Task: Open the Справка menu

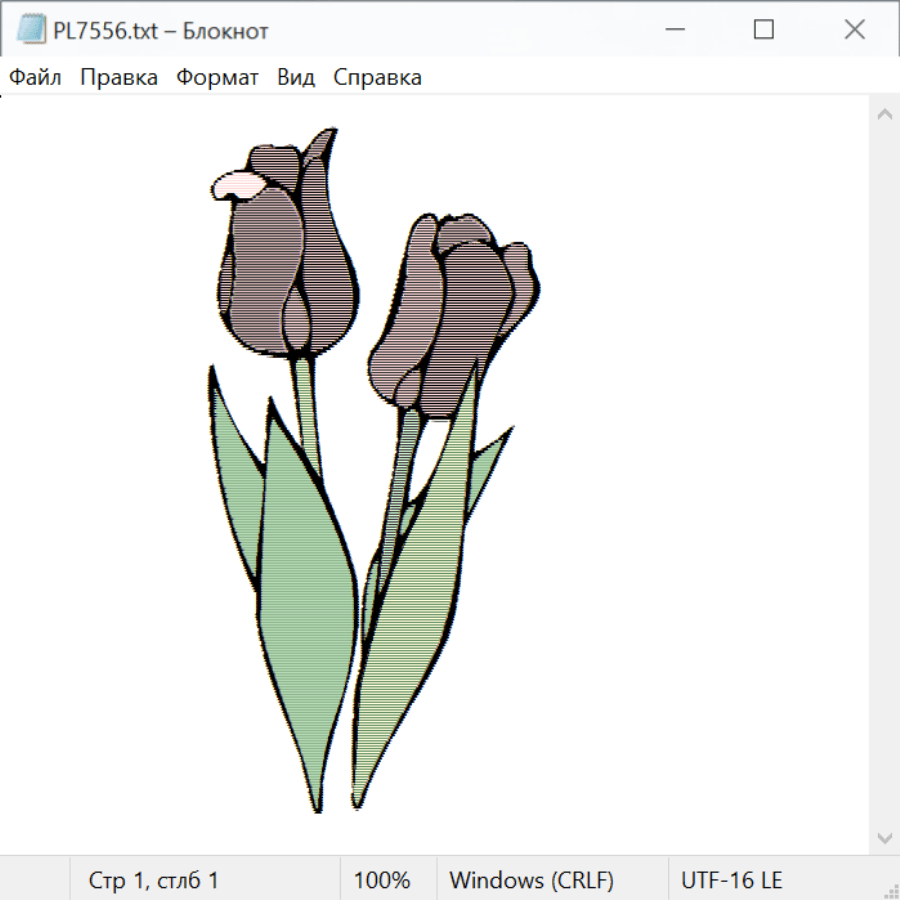Action: click(x=377, y=78)
